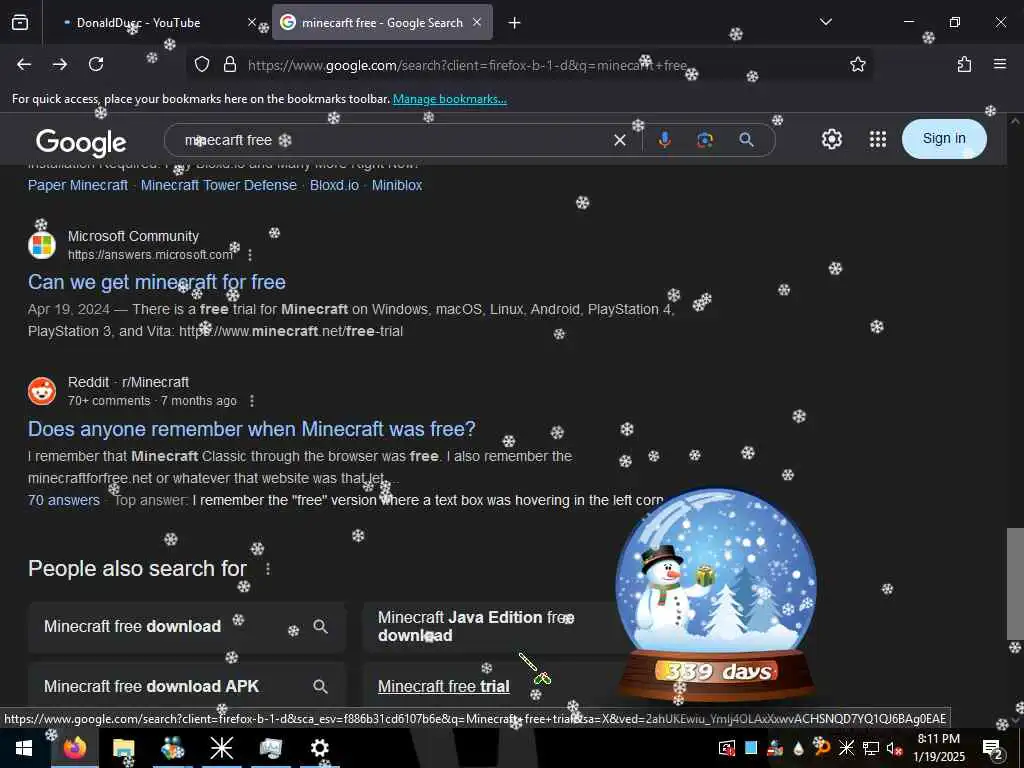Screen dimensions: 1024x768
Task: Open the snowflake app on the taskbar
Action: point(221,748)
